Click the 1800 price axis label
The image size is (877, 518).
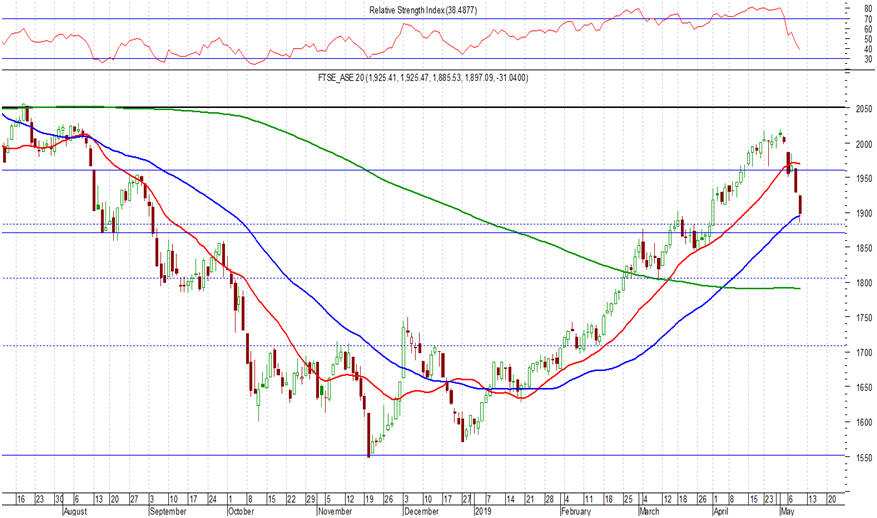pos(864,282)
